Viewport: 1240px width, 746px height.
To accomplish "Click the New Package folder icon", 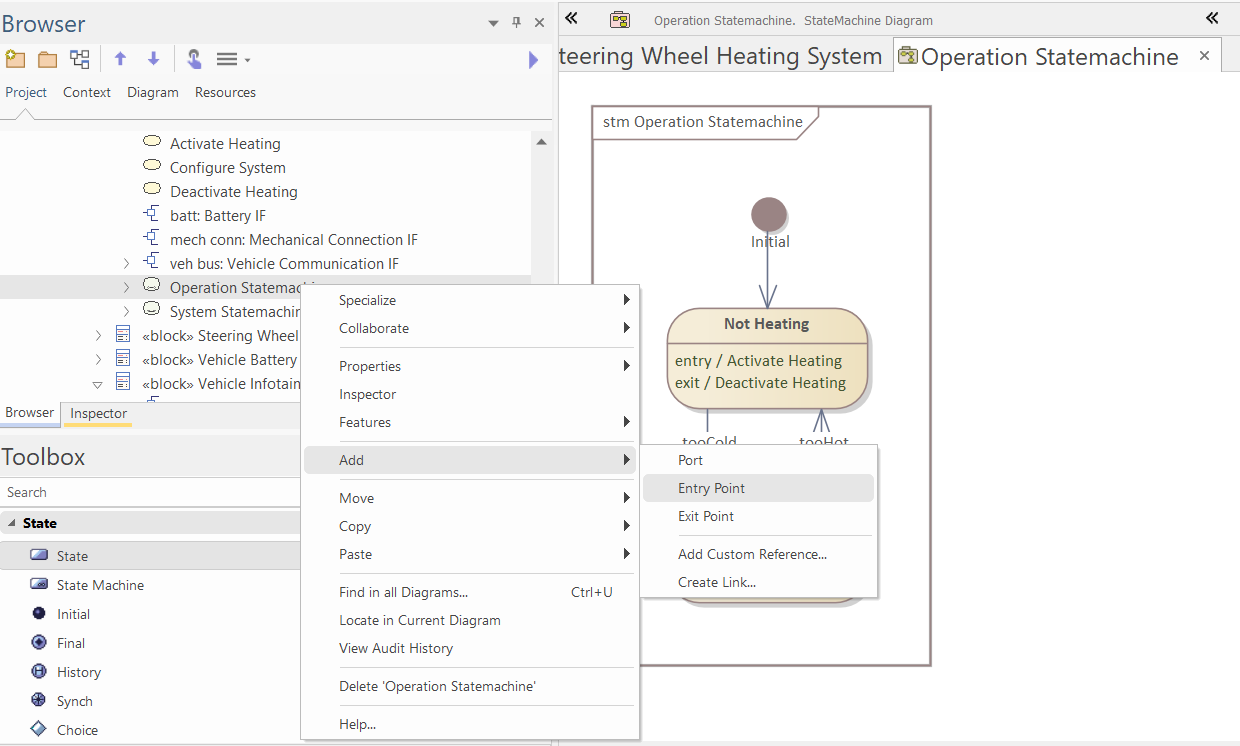I will pyautogui.click(x=47, y=59).
